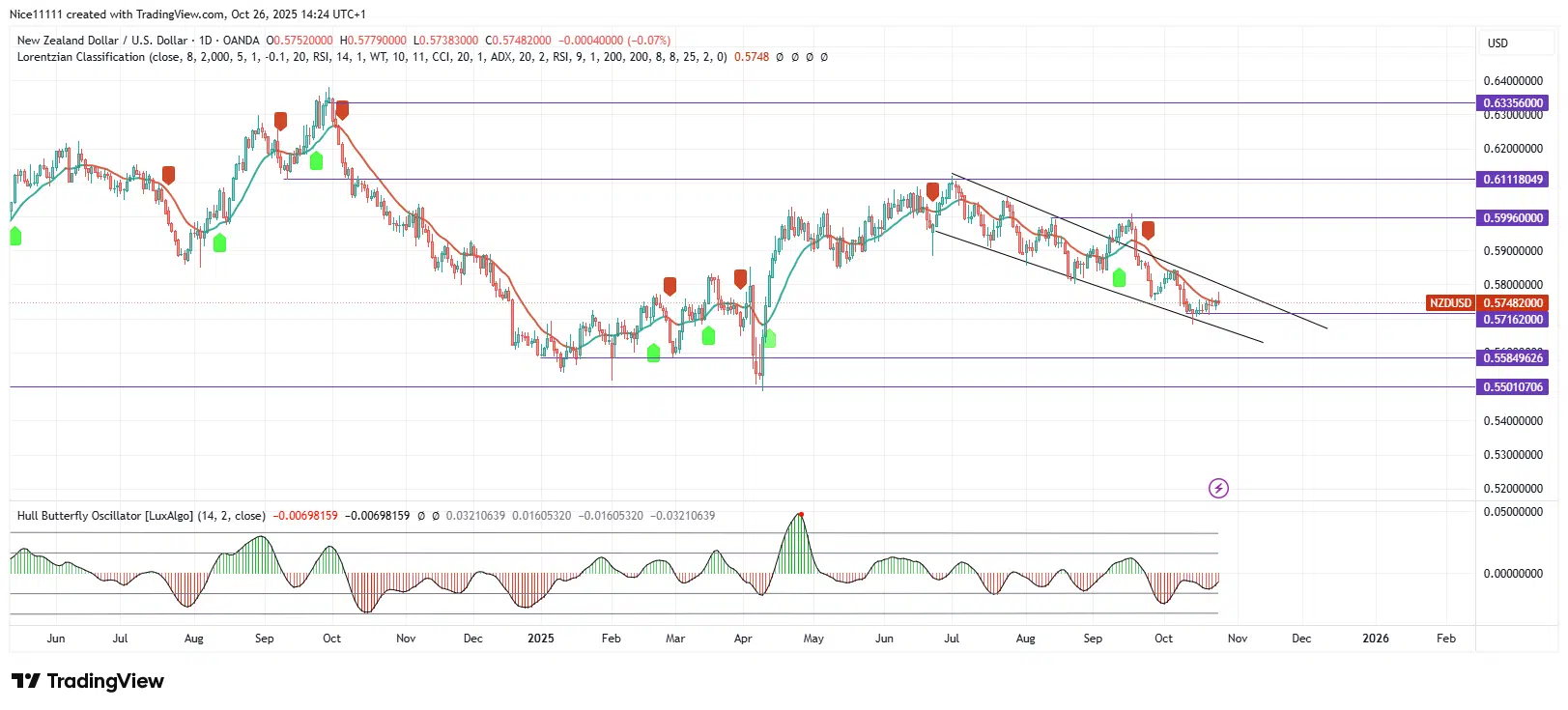Image resolution: width=1568 pixels, height=710 pixels.
Task: Open the USD currency selector
Action: click(1497, 43)
